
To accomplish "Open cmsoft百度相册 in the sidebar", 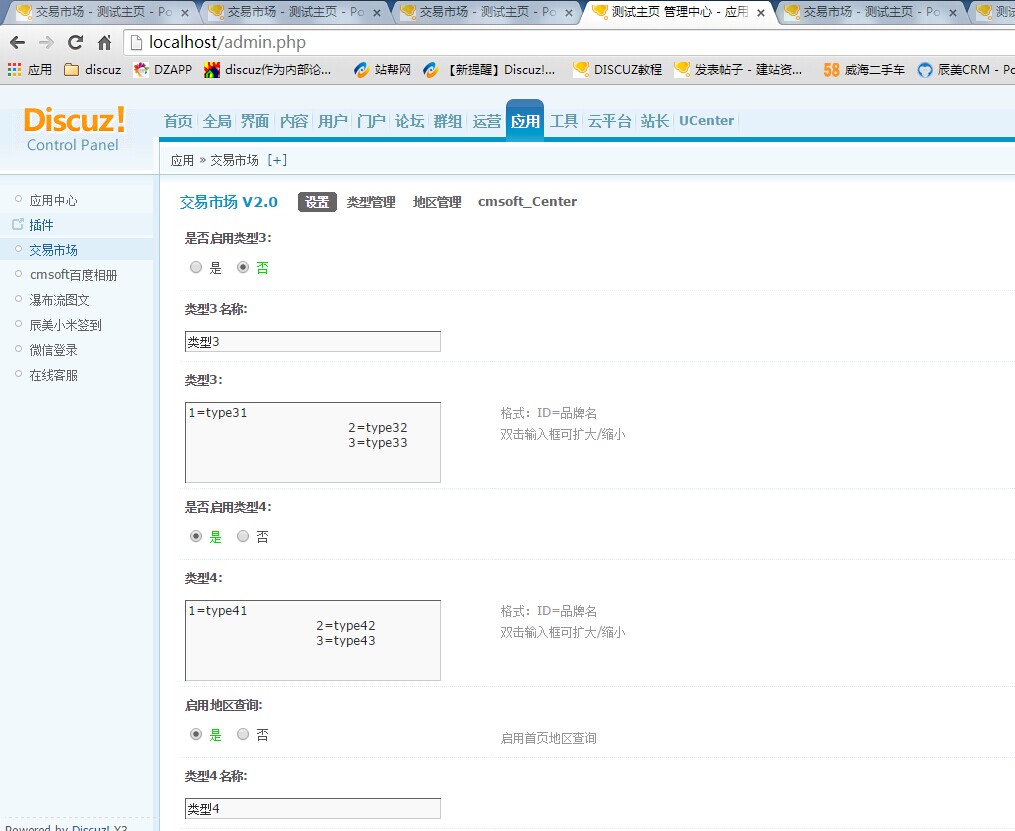I will point(73,275).
